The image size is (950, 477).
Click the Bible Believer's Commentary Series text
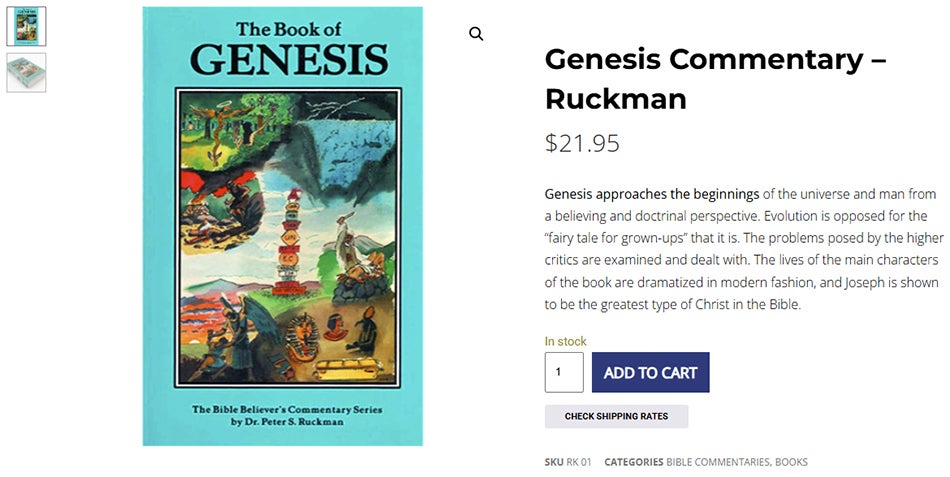pyautogui.click(x=288, y=409)
